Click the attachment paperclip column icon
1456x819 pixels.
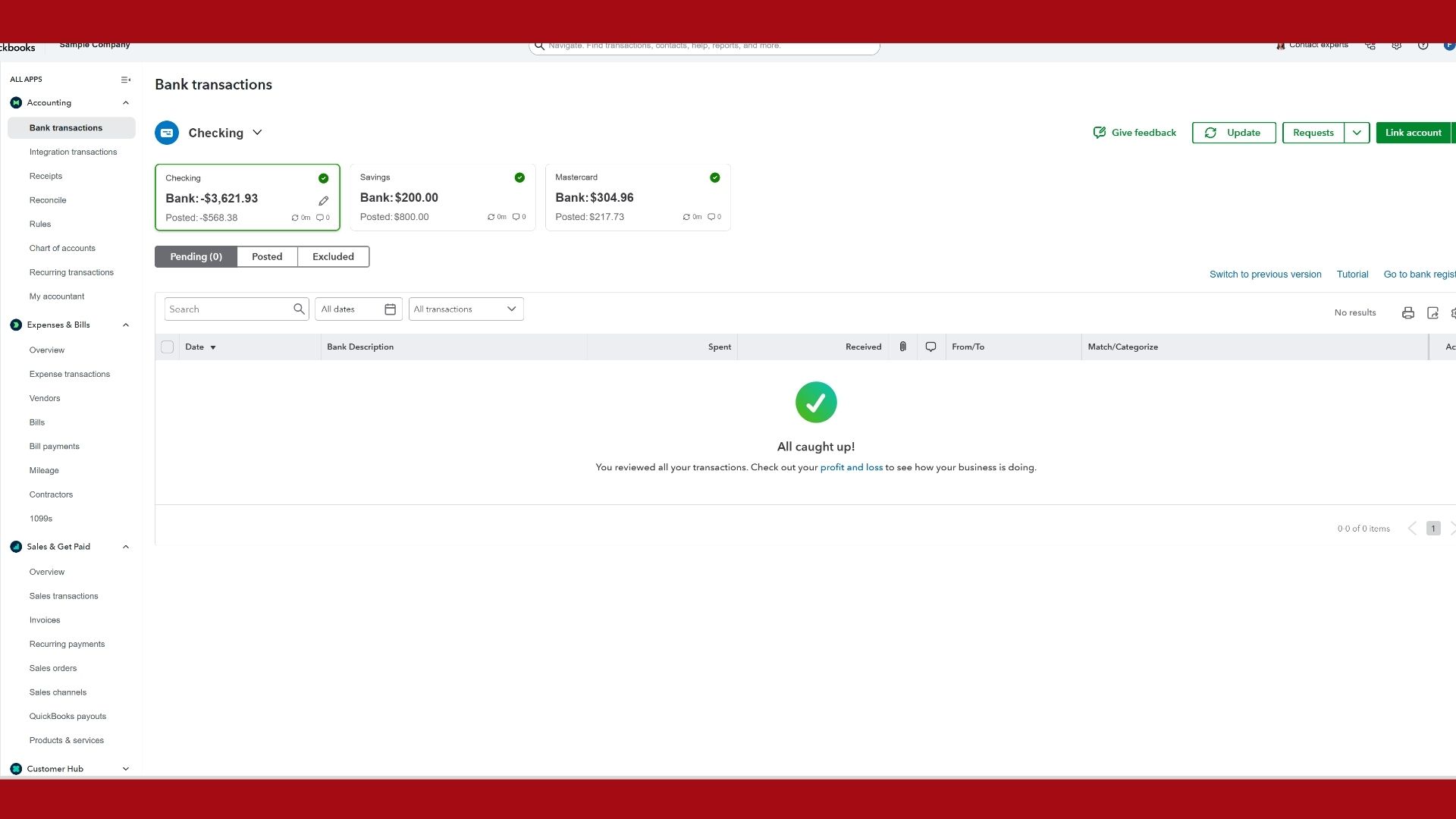click(902, 347)
